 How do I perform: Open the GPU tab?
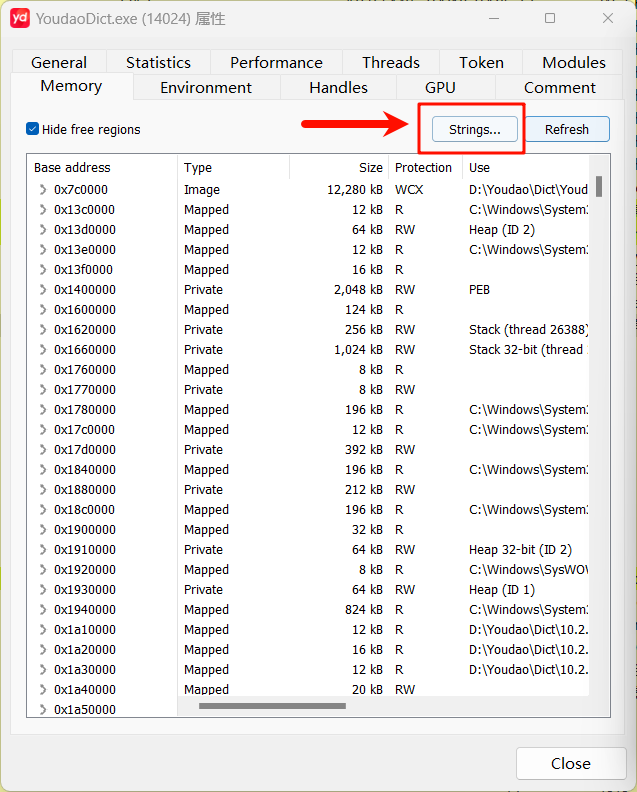click(x=440, y=87)
